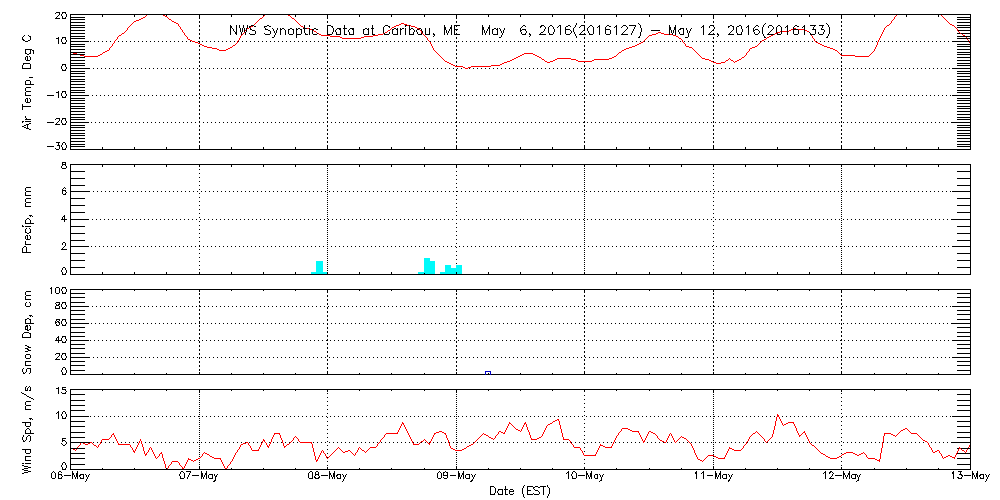Click the '06-May' date tick label

(71, 478)
